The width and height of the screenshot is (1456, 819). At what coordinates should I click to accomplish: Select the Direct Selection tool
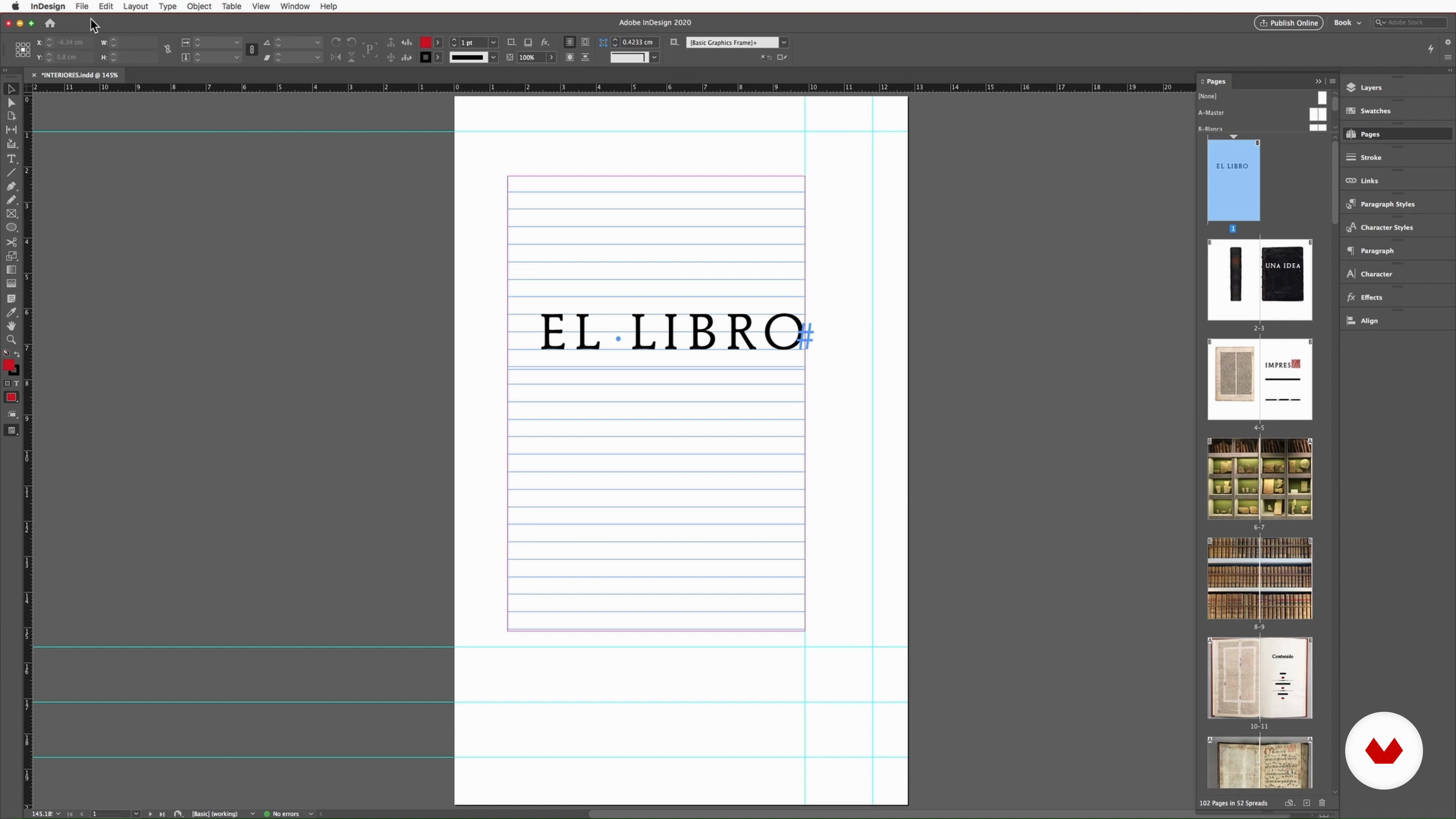(11, 103)
